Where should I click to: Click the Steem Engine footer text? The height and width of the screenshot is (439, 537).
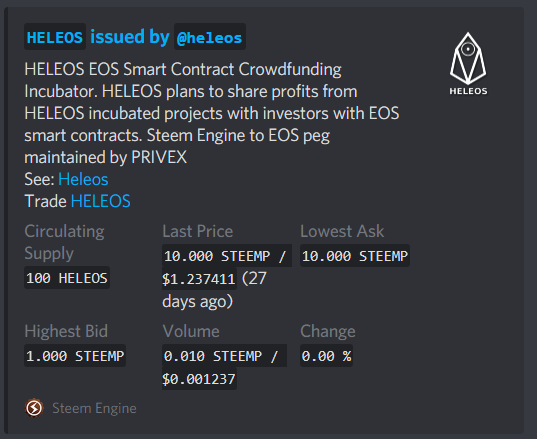click(94, 408)
